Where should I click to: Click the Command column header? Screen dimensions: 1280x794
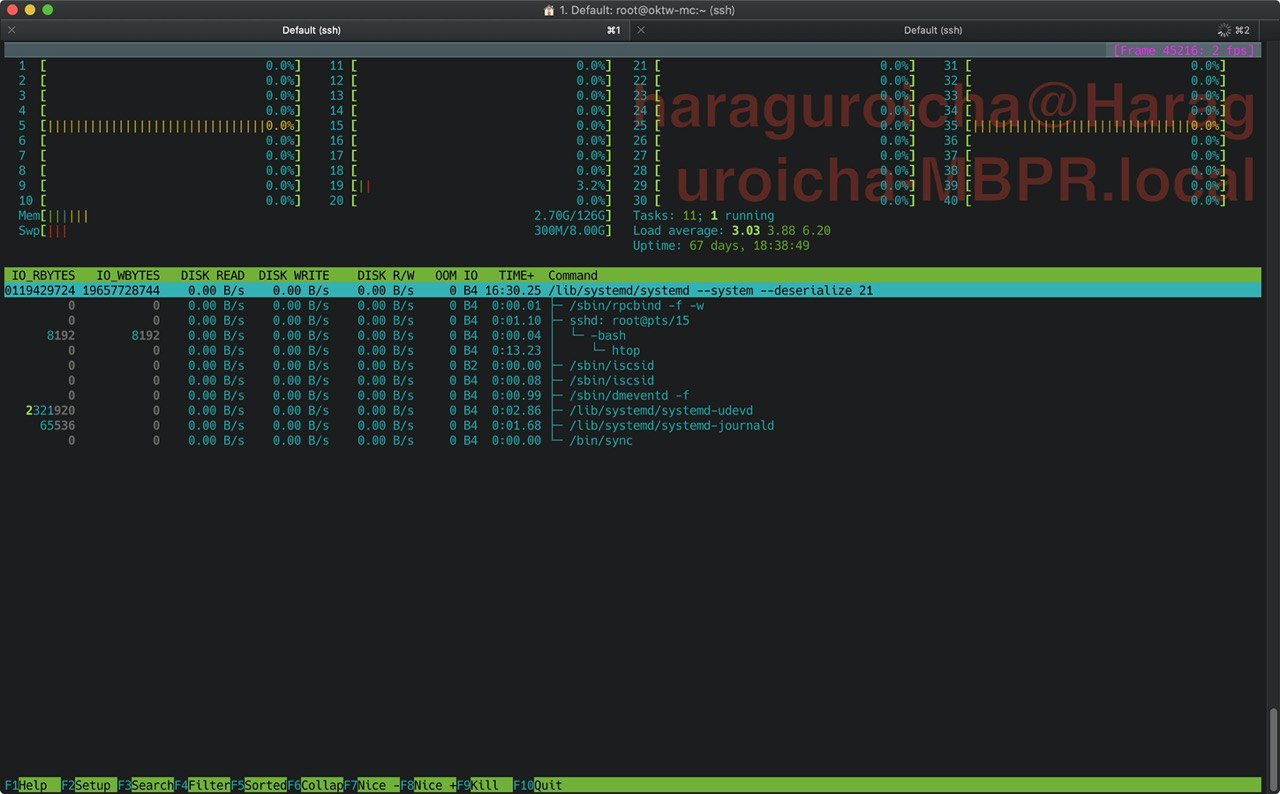coord(573,275)
